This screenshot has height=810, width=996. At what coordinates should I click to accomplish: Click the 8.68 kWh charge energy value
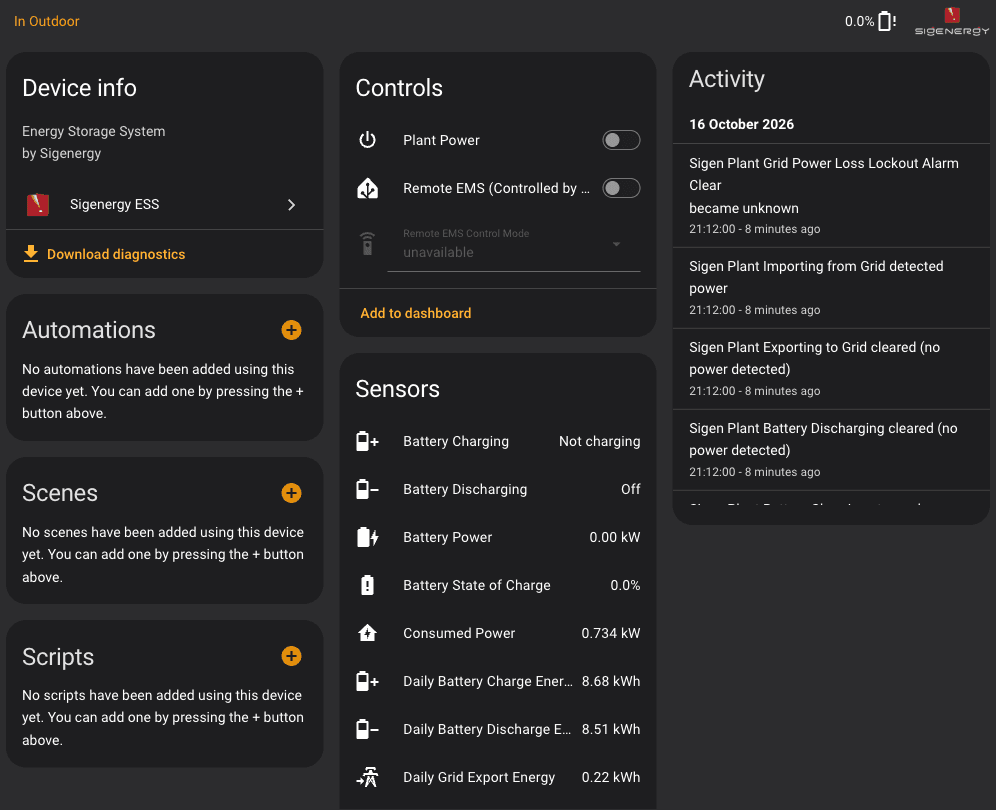click(x=610, y=681)
